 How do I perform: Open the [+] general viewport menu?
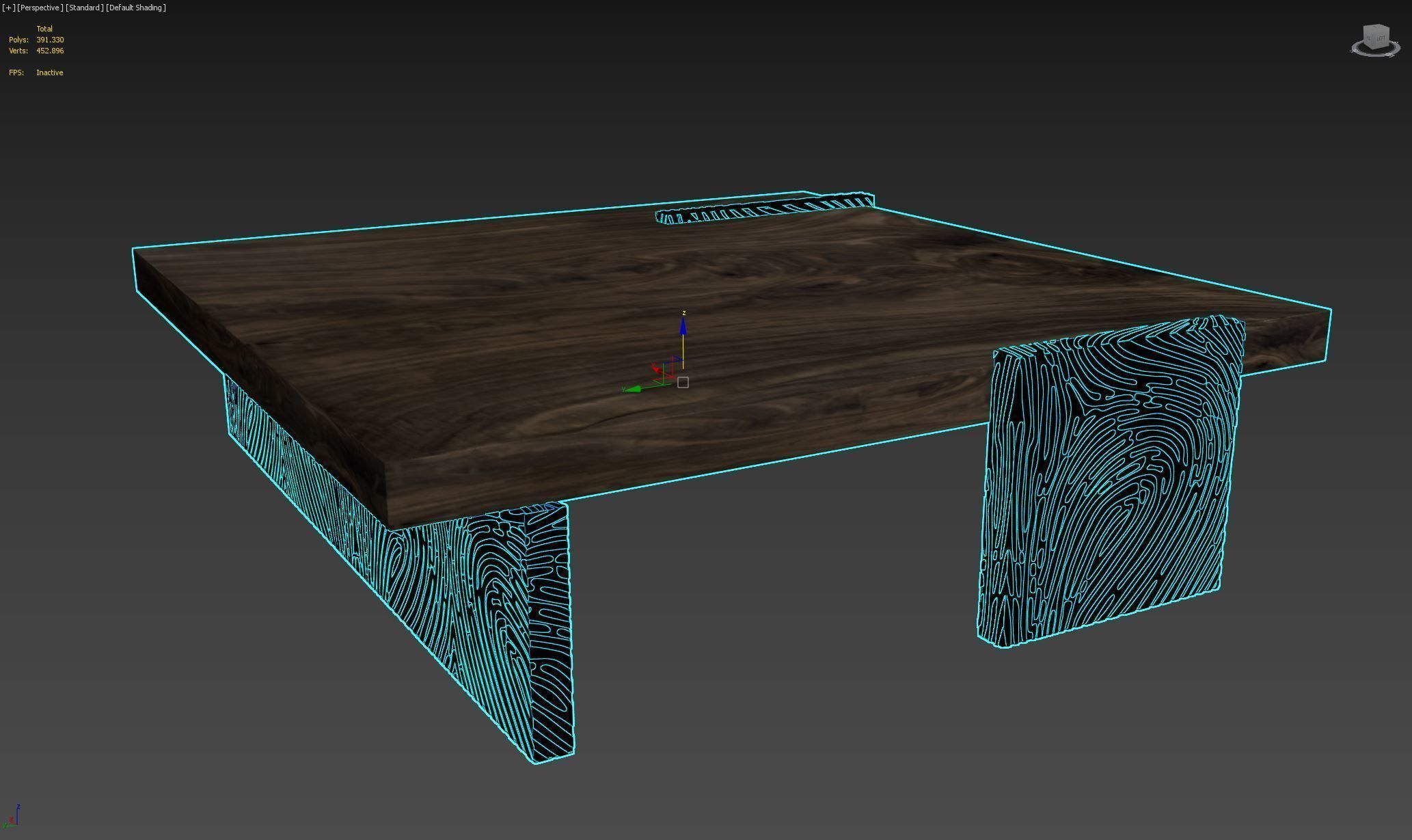pyautogui.click(x=8, y=8)
